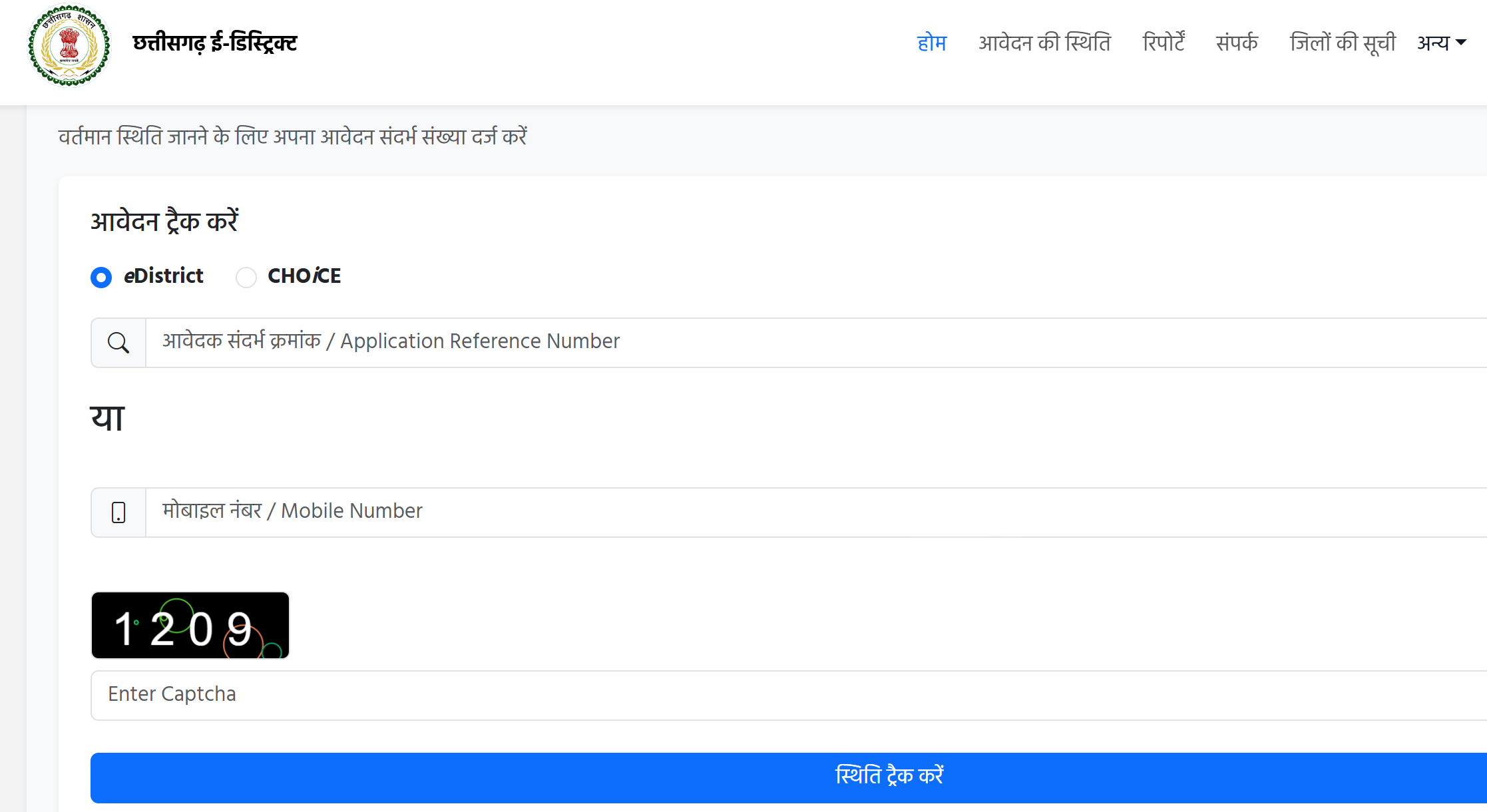The height and width of the screenshot is (812, 1487).
Task: Open जिलों की सूची page
Action: coord(1343,42)
